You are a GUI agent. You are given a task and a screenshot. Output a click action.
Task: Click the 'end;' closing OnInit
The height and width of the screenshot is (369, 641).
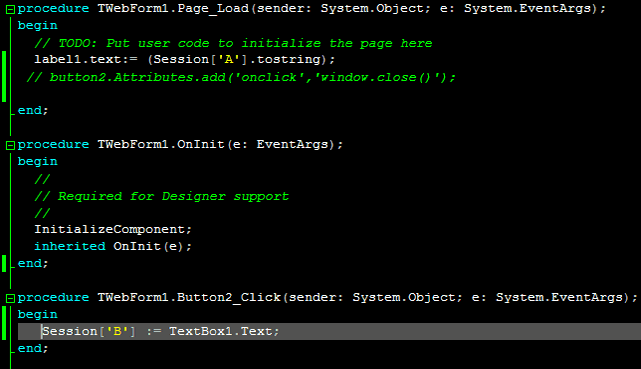pyautogui.click(x=33, y=264)
